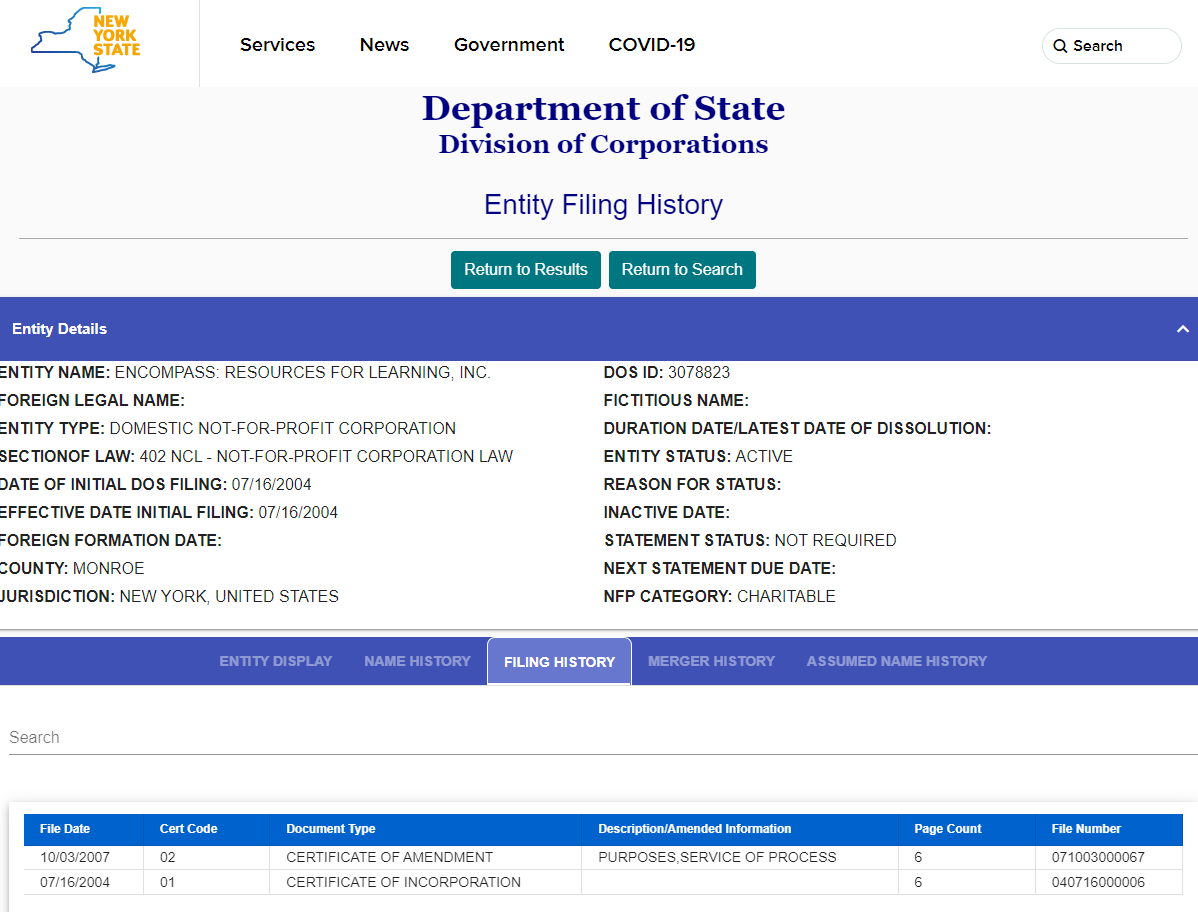Open the Government menu
Viewport: 1198px width, 912px height.
point(509,45)
